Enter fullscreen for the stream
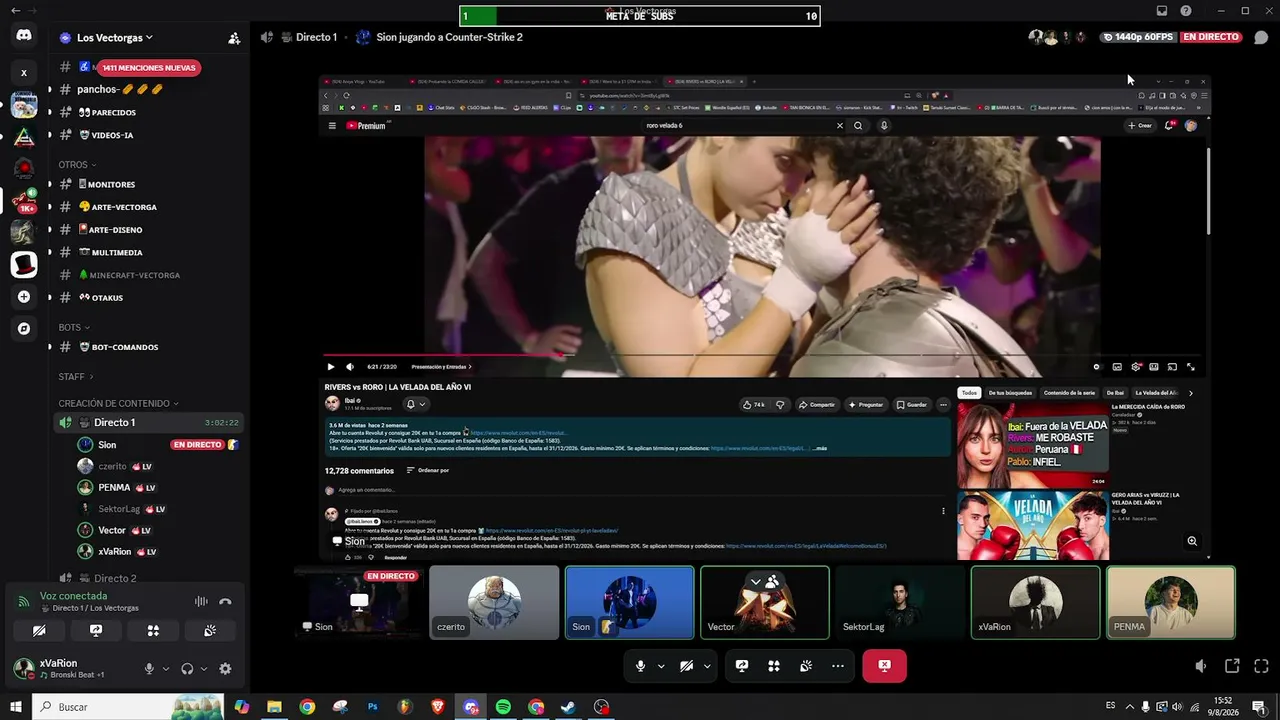 pyautogui.click(x=1261, y=666)
